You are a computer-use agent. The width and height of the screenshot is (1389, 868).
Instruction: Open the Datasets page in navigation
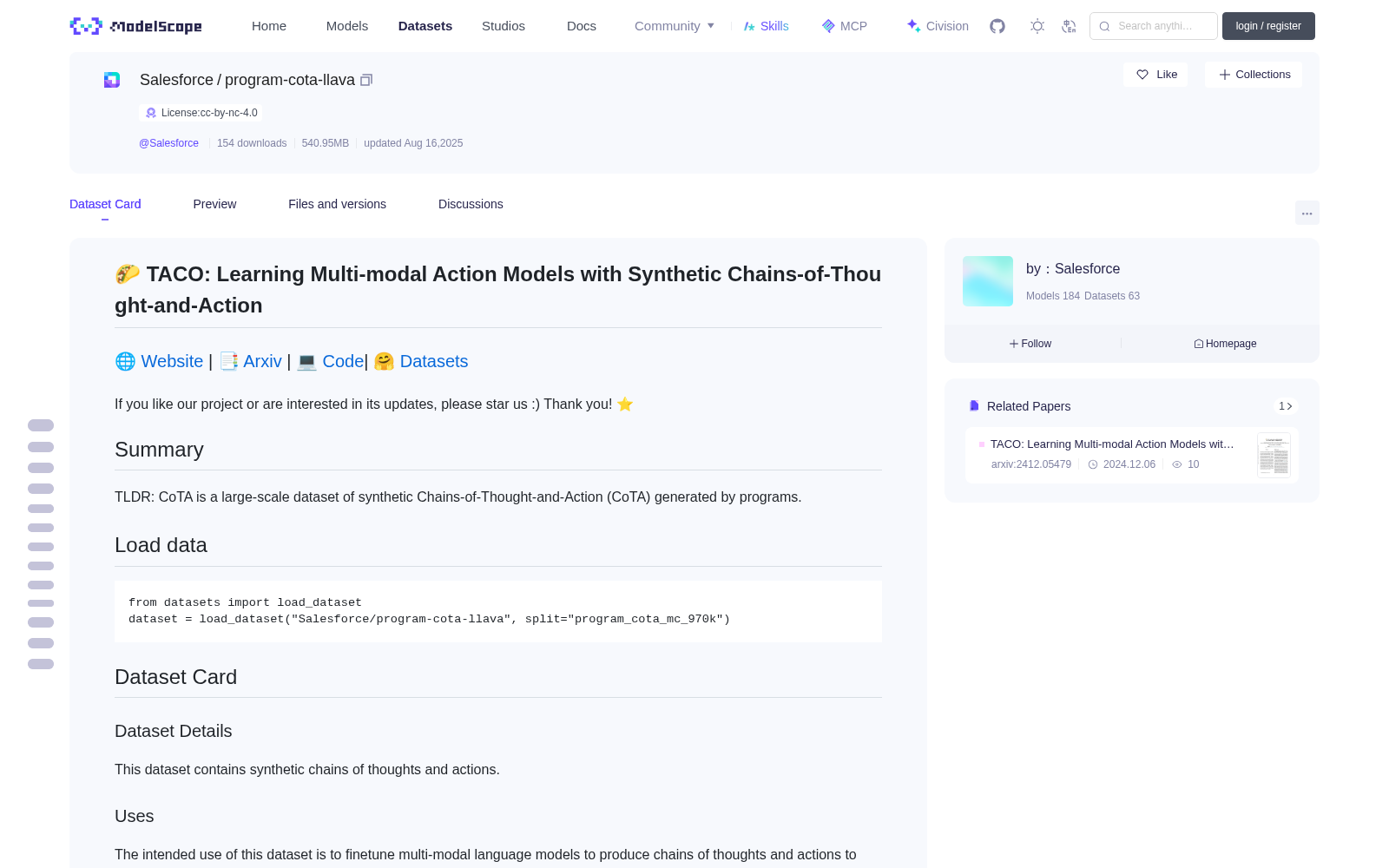click(x=425, y=26)
